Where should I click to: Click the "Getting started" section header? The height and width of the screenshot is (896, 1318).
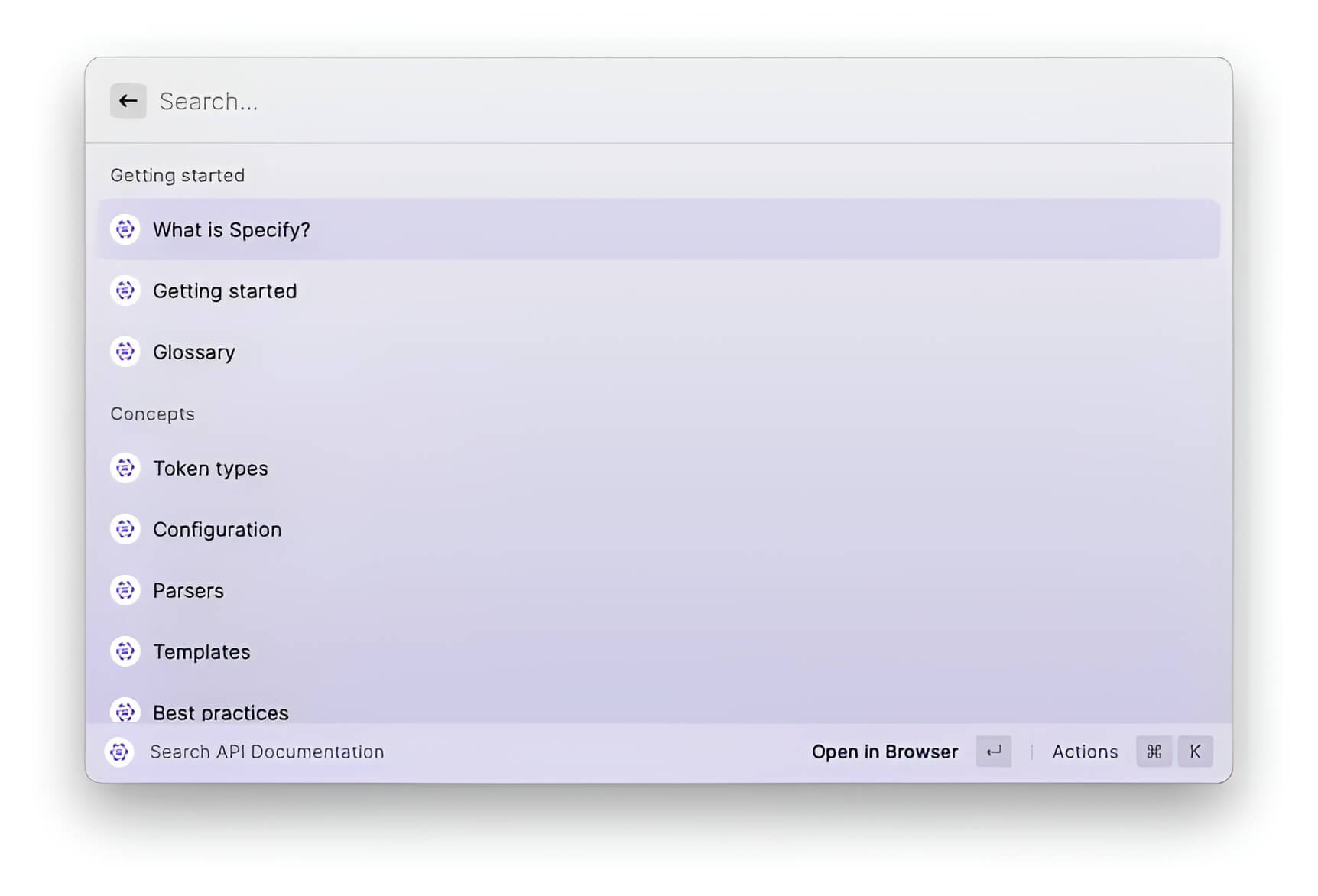point(177,176)
